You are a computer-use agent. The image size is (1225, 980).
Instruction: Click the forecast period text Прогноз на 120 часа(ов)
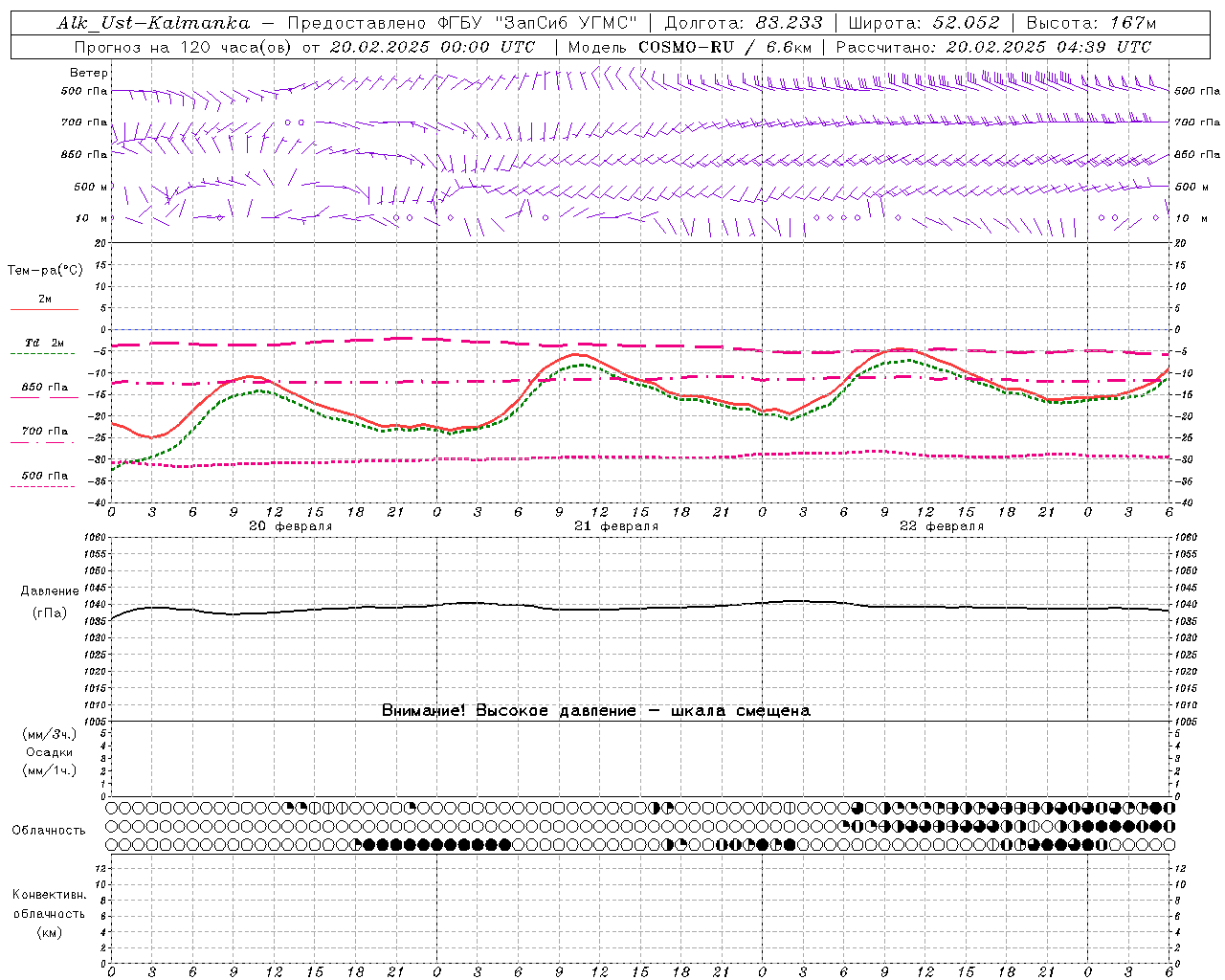point(185,47)
